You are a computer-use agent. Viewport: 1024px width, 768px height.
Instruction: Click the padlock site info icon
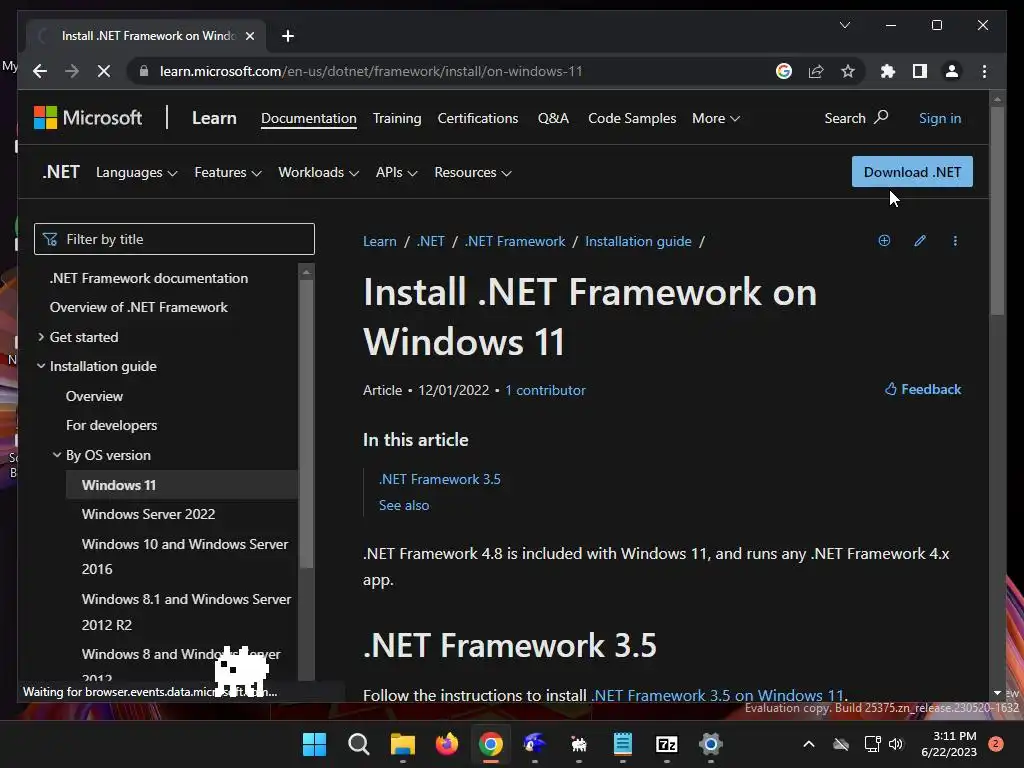pos(144,71)
